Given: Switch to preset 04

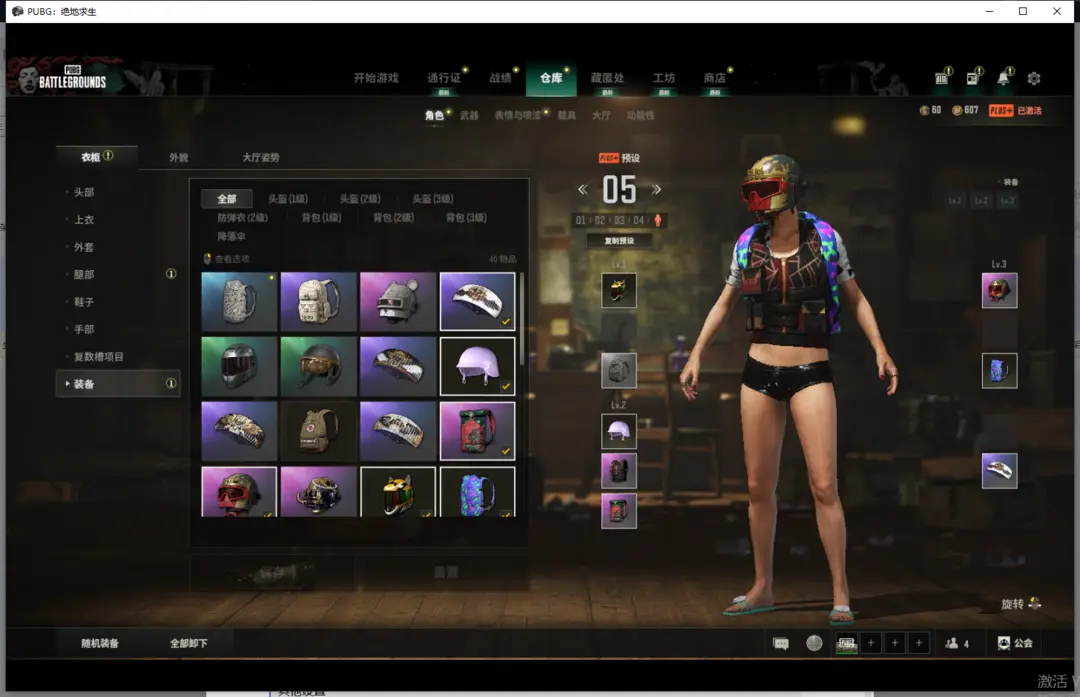Looking at the screenshot, I should pyautogui.click(x=638, y=220).
